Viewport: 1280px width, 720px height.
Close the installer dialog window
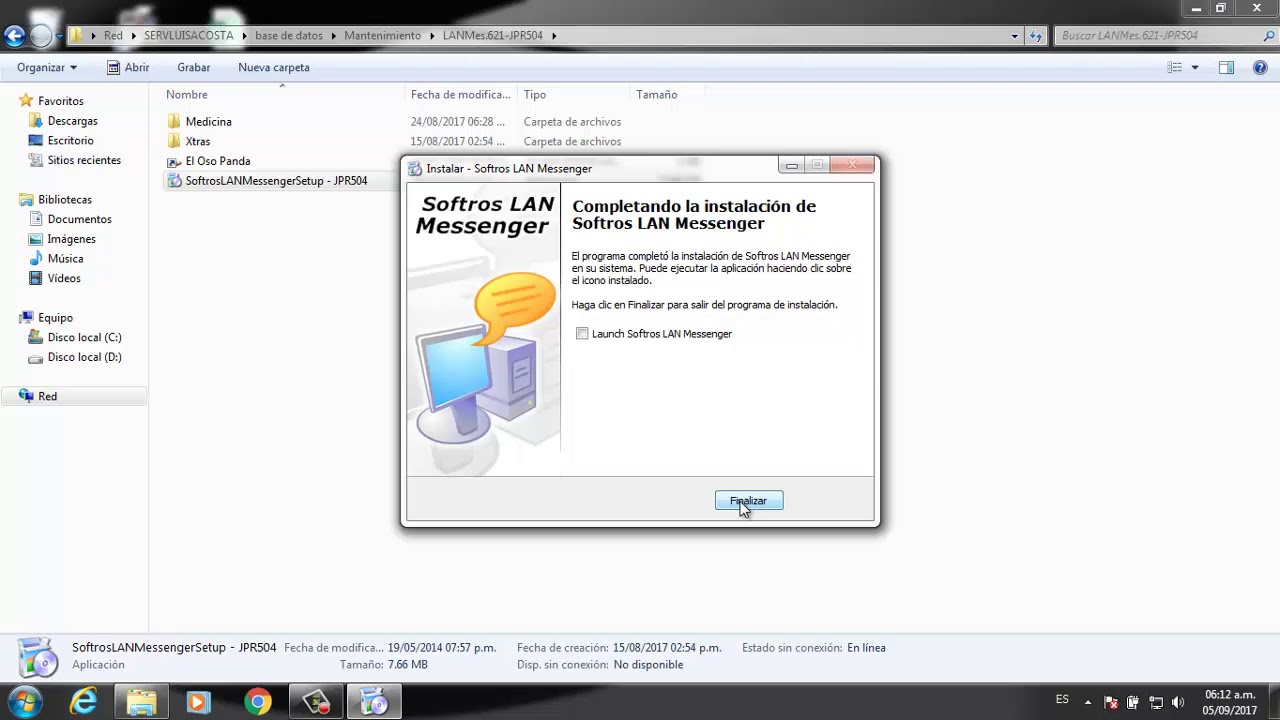pyautogui.click(x=853, y=165)
